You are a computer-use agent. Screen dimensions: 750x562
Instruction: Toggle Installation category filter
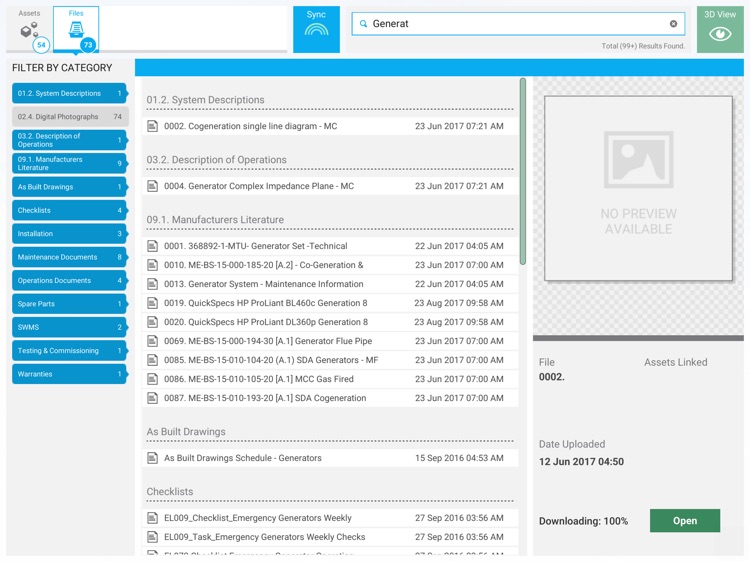(70, 234)
